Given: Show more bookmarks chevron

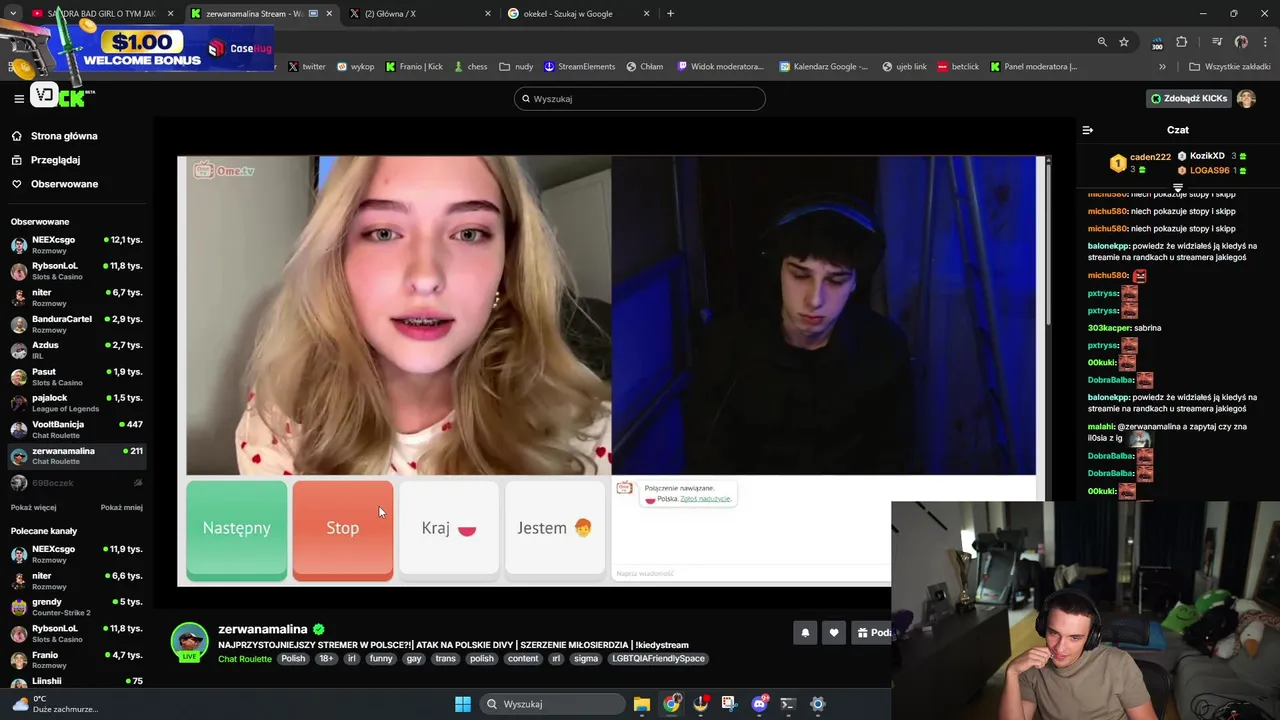Looking at the screenshot, I should (1162, 67).
